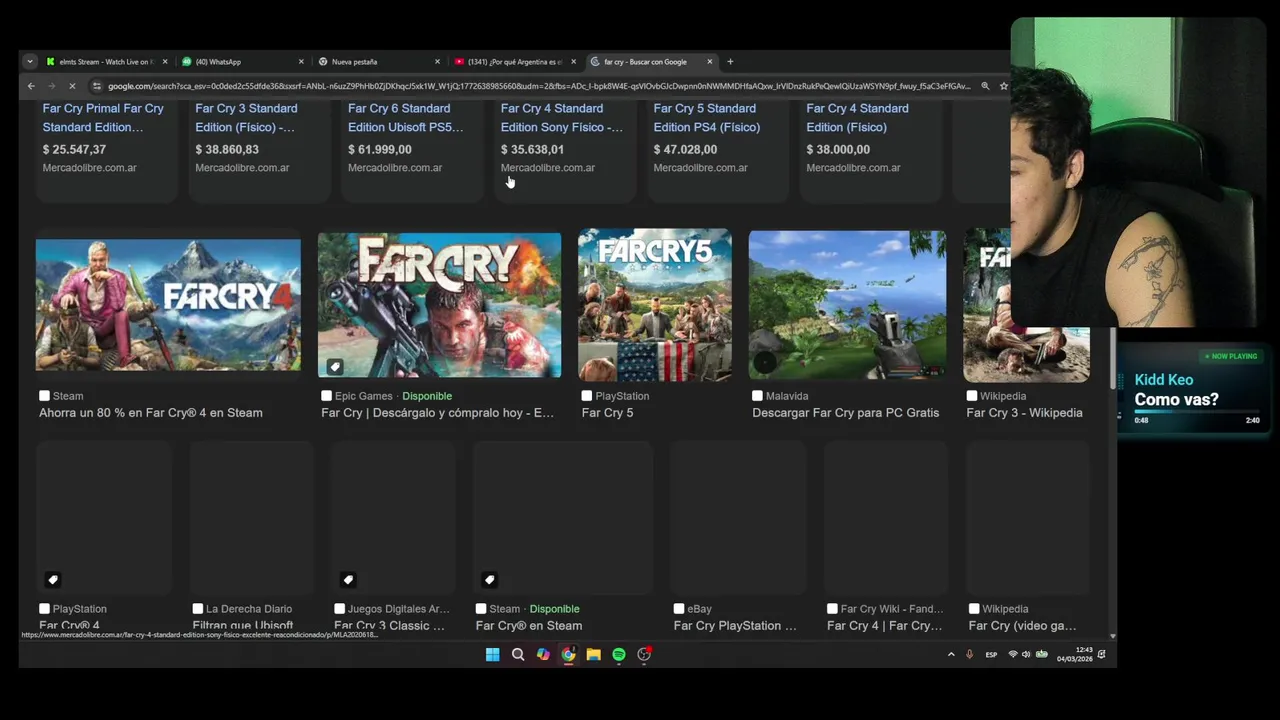Open 'Far Cry (video ga...' Wikipedia result
Screen dimensions: 1280x720
[x=1022, y=626]
